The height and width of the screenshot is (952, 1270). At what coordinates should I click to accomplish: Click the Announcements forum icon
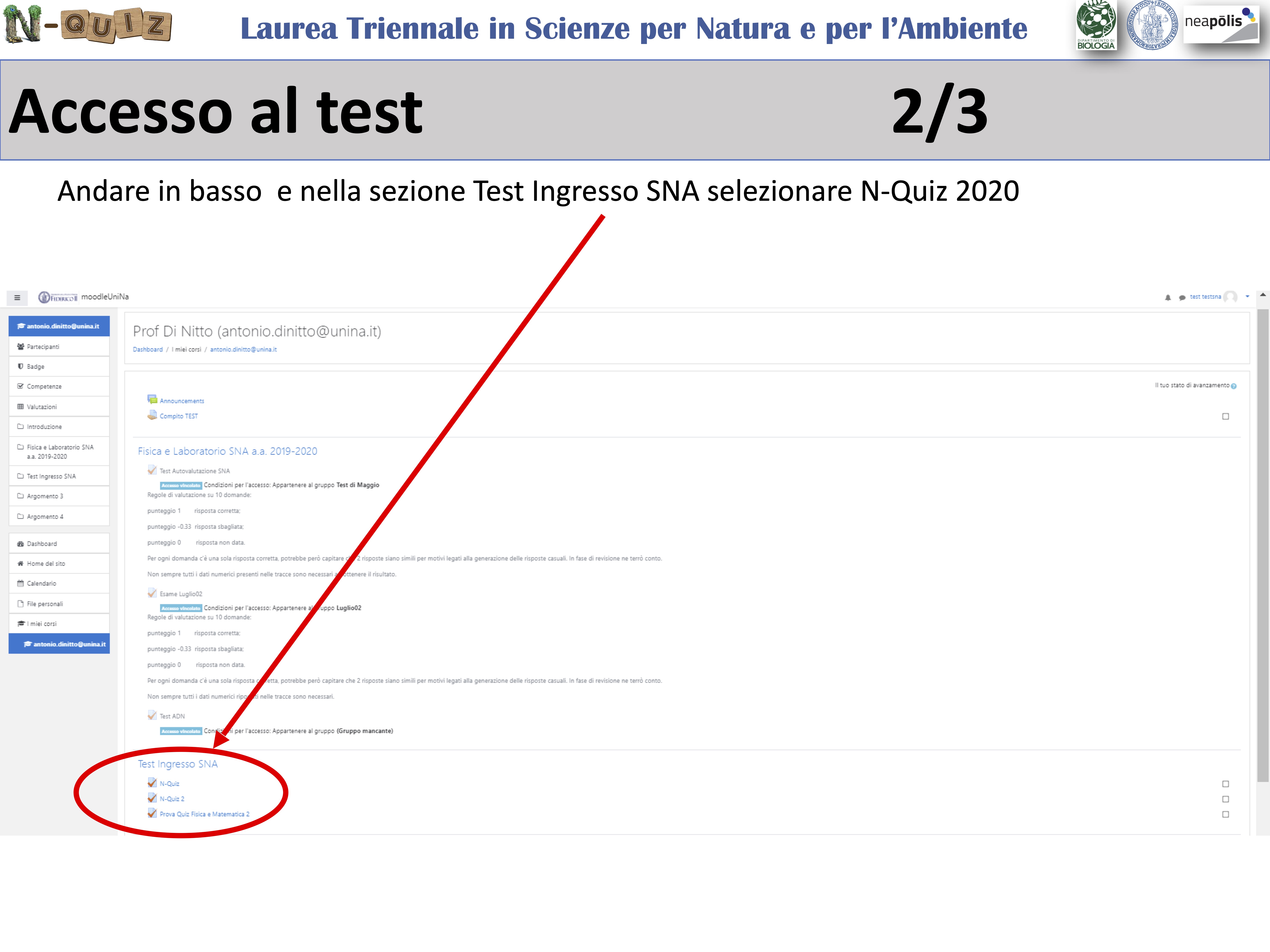point(152,399)
